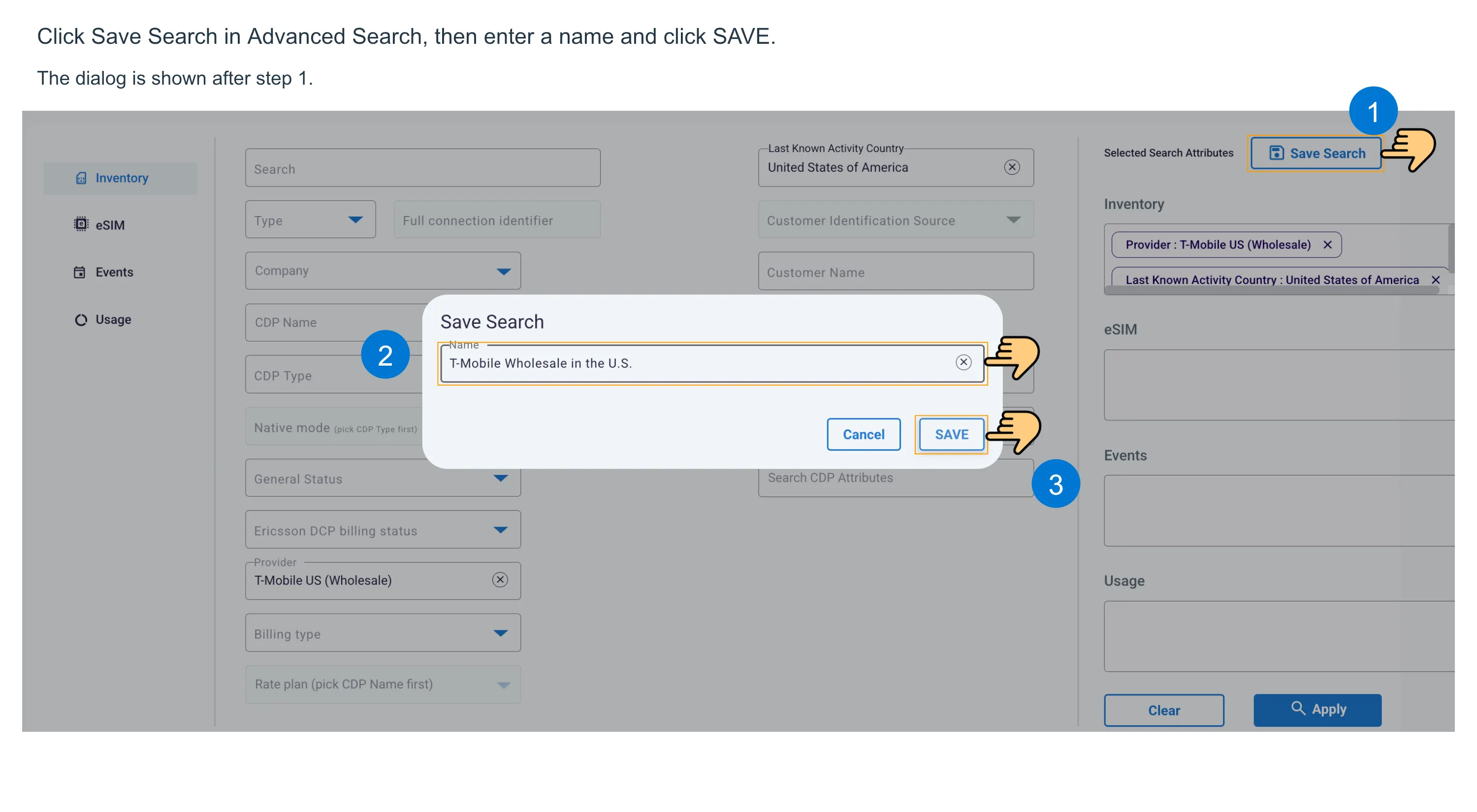This screenshot has width=1477, height=812.
Task: Click the Search CDP Attributes field
Action: tap(896, 478)
